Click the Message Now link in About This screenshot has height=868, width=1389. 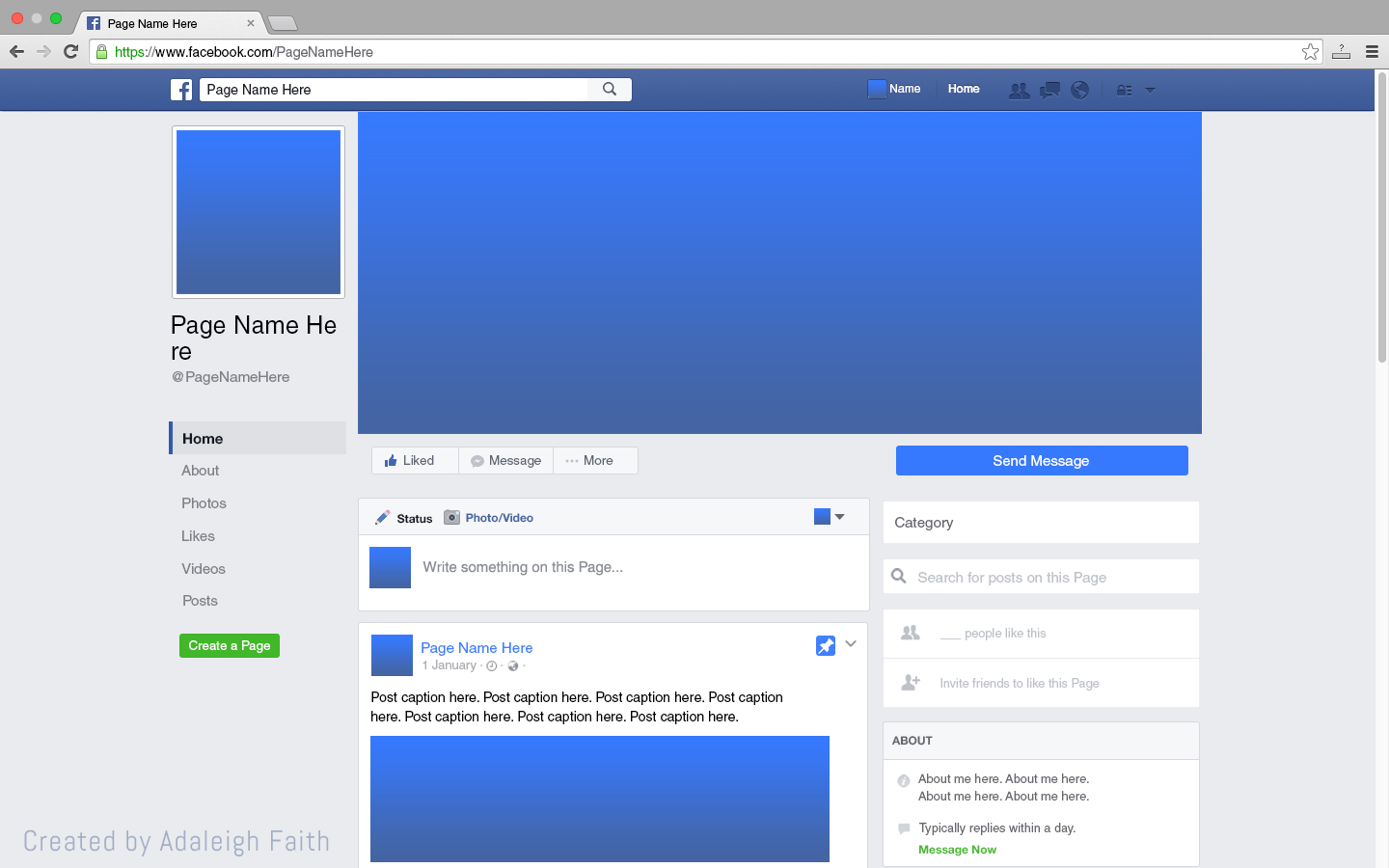click(x=957, y=849)
